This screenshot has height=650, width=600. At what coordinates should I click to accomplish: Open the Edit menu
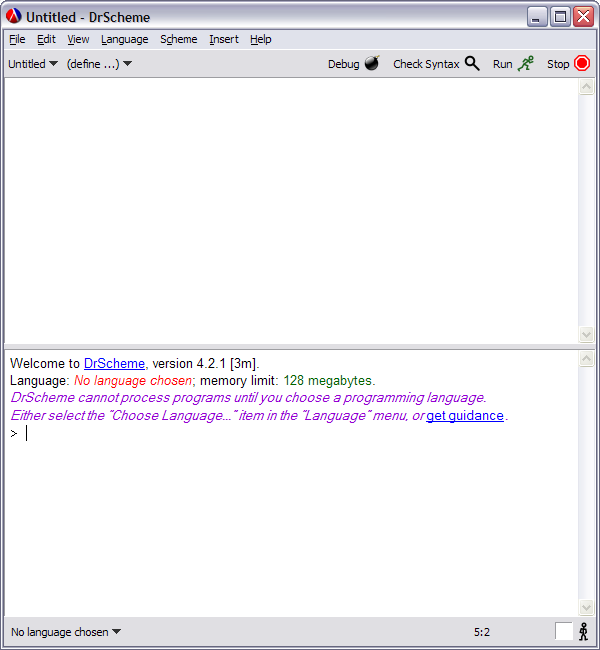46,39
